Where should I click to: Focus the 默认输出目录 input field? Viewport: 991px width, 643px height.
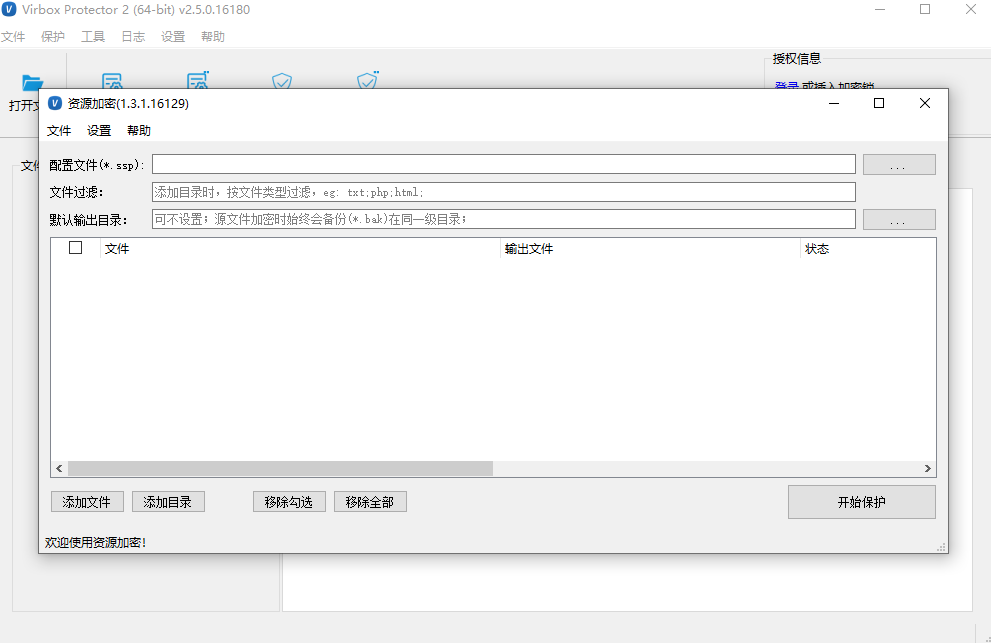click(x=504, y=219)
